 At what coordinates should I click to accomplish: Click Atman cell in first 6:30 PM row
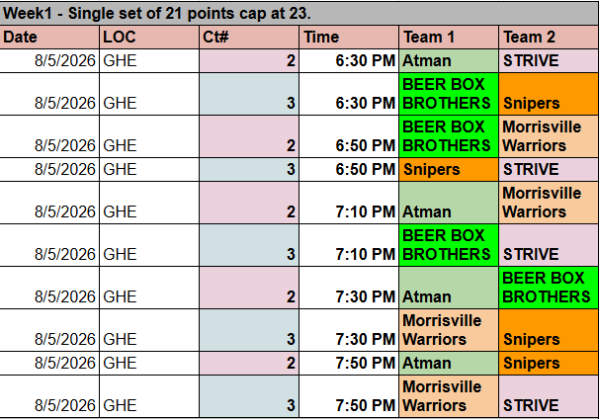[448, 61]
